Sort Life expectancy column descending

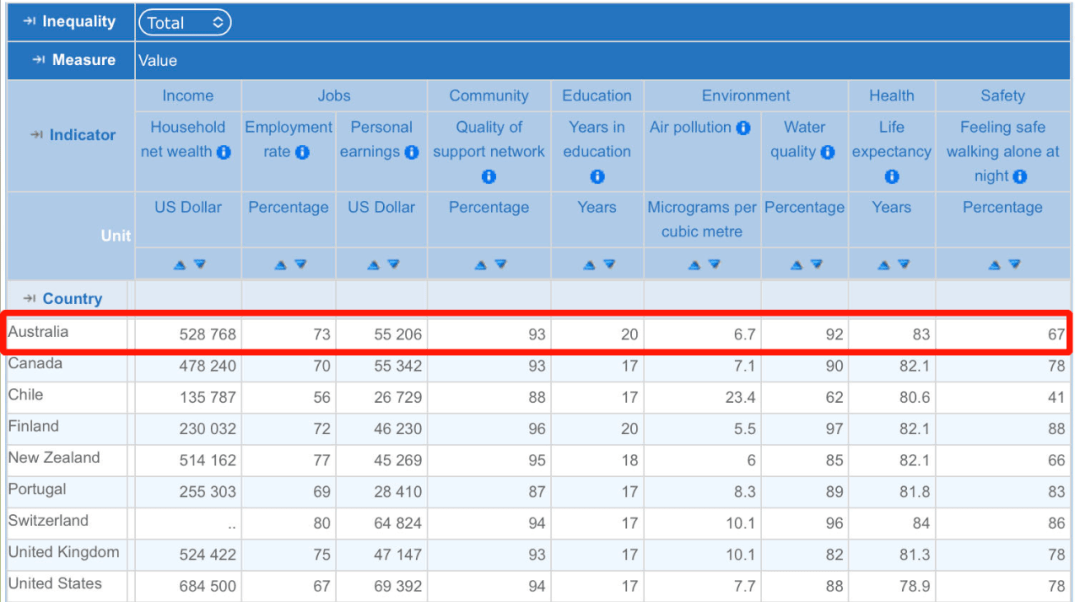pos(903,265)
